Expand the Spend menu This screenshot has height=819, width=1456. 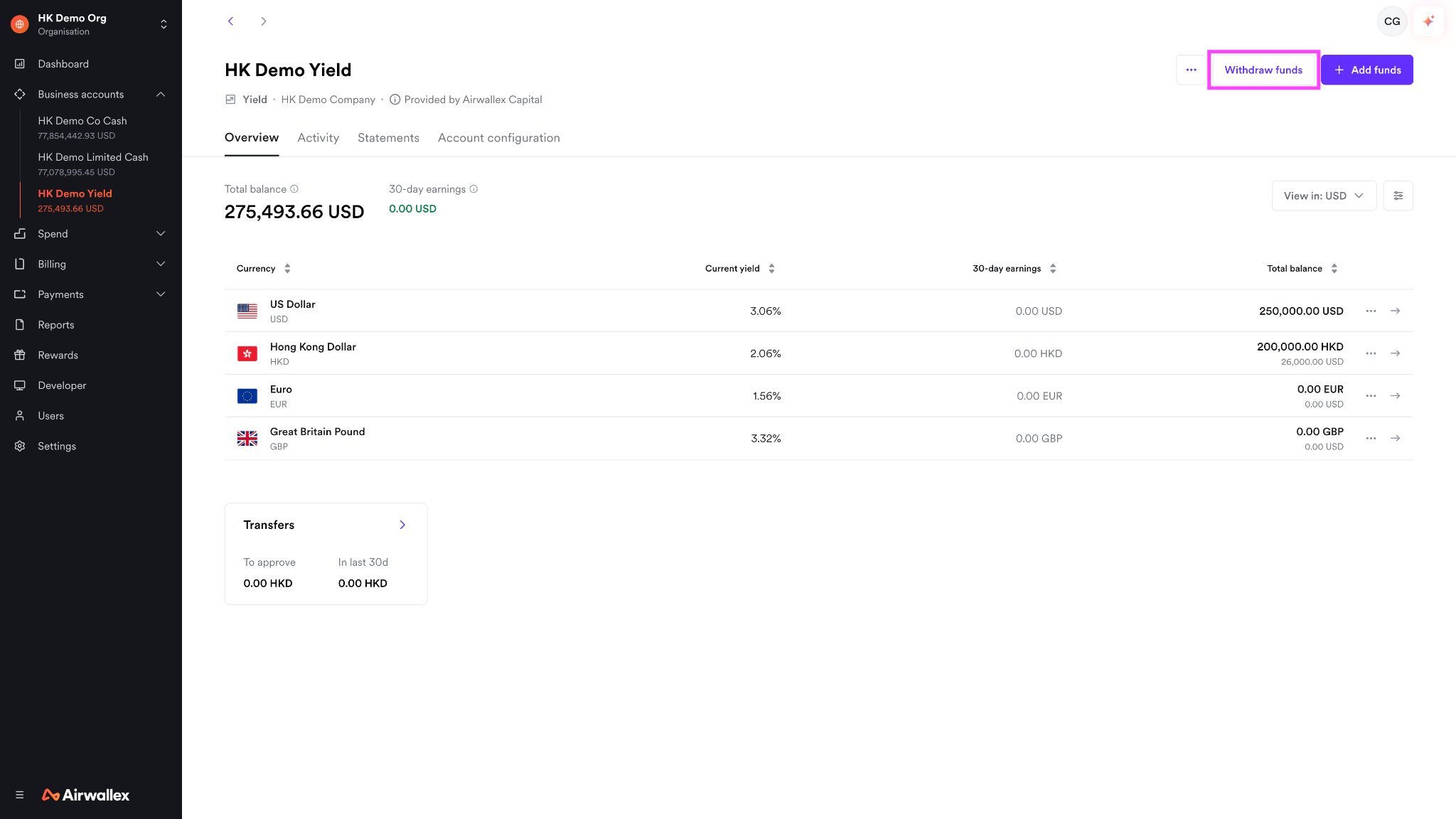tap(161, 234)
